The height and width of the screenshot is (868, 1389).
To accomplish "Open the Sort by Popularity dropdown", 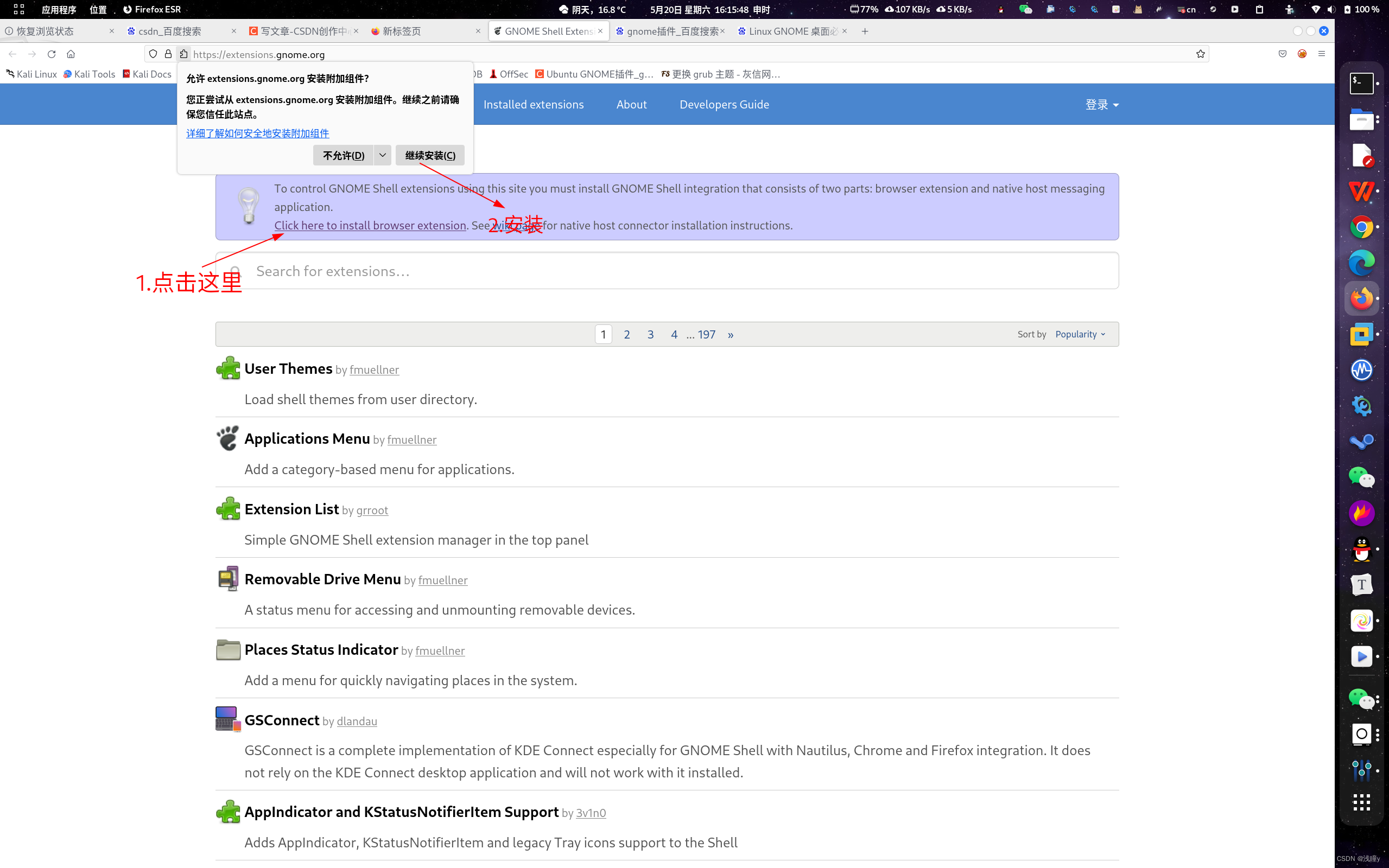I will point(1080,334).
